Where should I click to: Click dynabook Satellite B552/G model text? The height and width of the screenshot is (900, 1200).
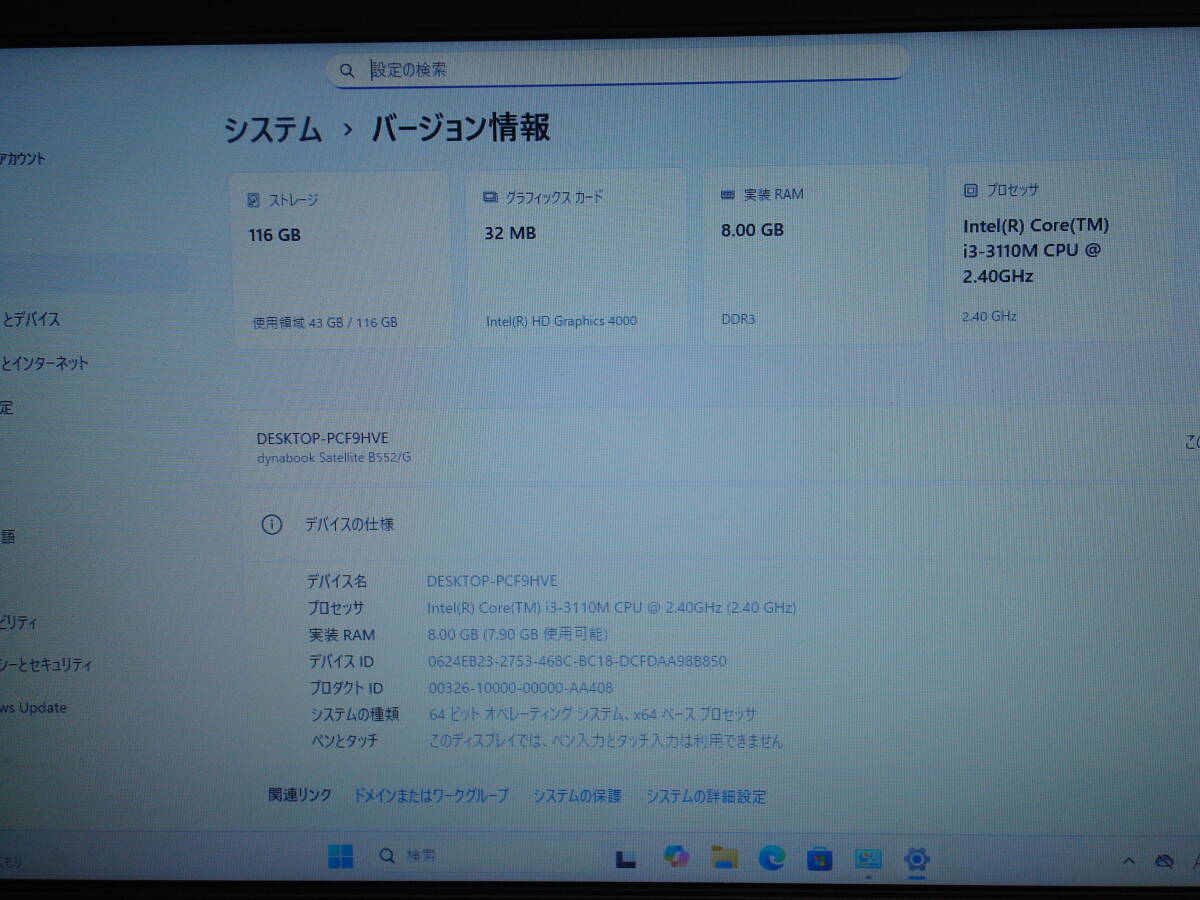point(334,458)
